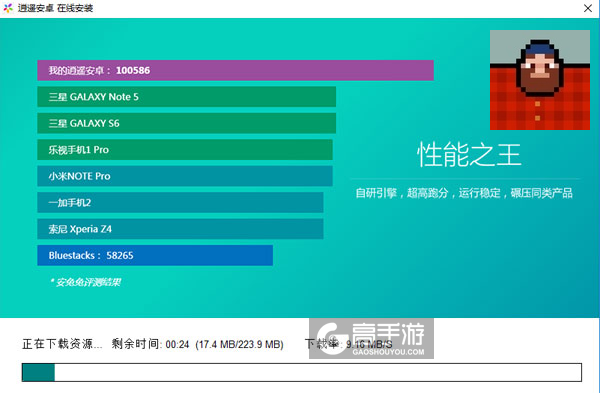Image resolution: width=600 pixels, height=393 pixels.
Task: Click the 正在下载资源 status text
Action: pos(62,344)
